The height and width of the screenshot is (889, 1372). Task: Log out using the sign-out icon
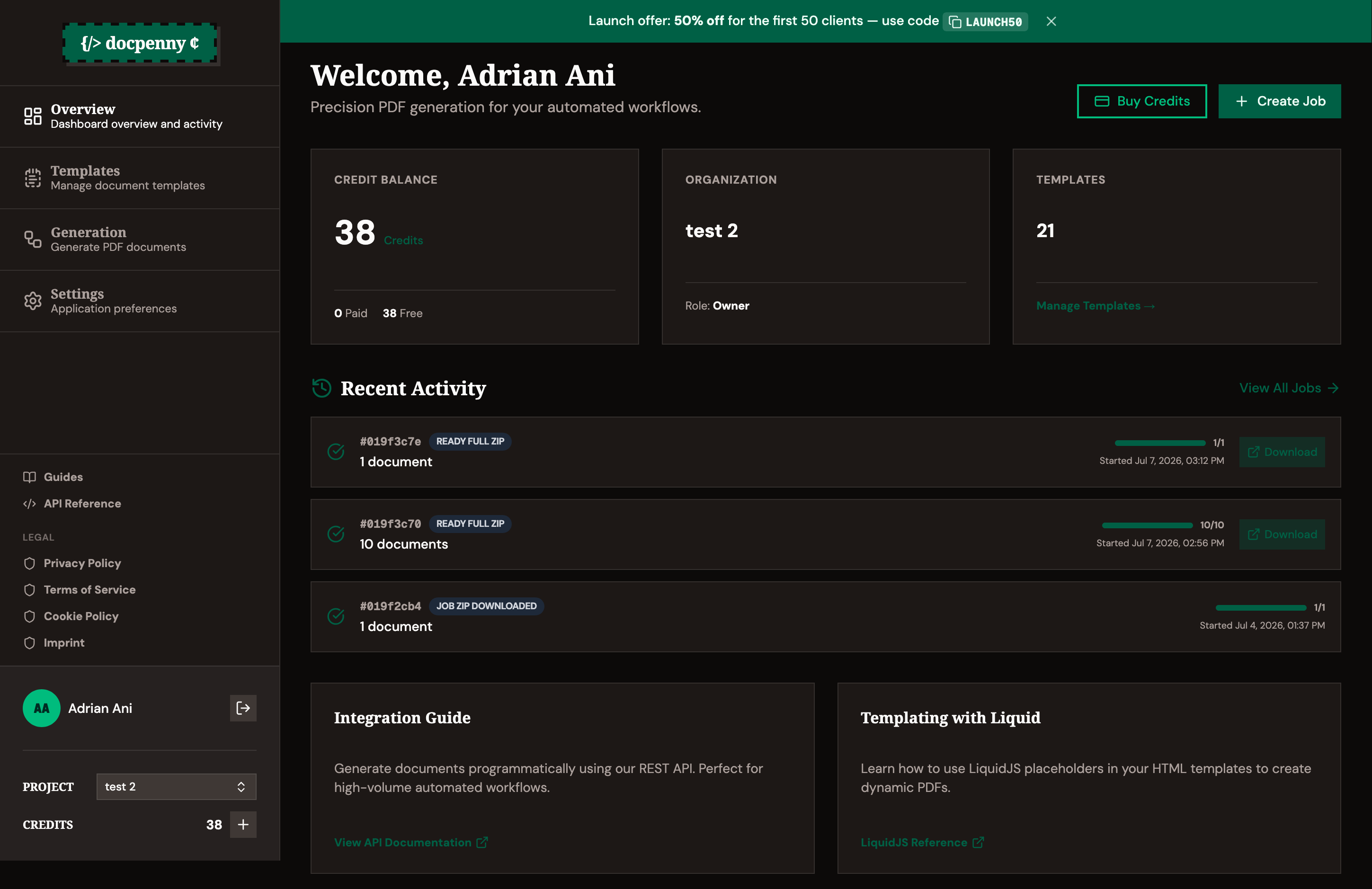point(243,708)
